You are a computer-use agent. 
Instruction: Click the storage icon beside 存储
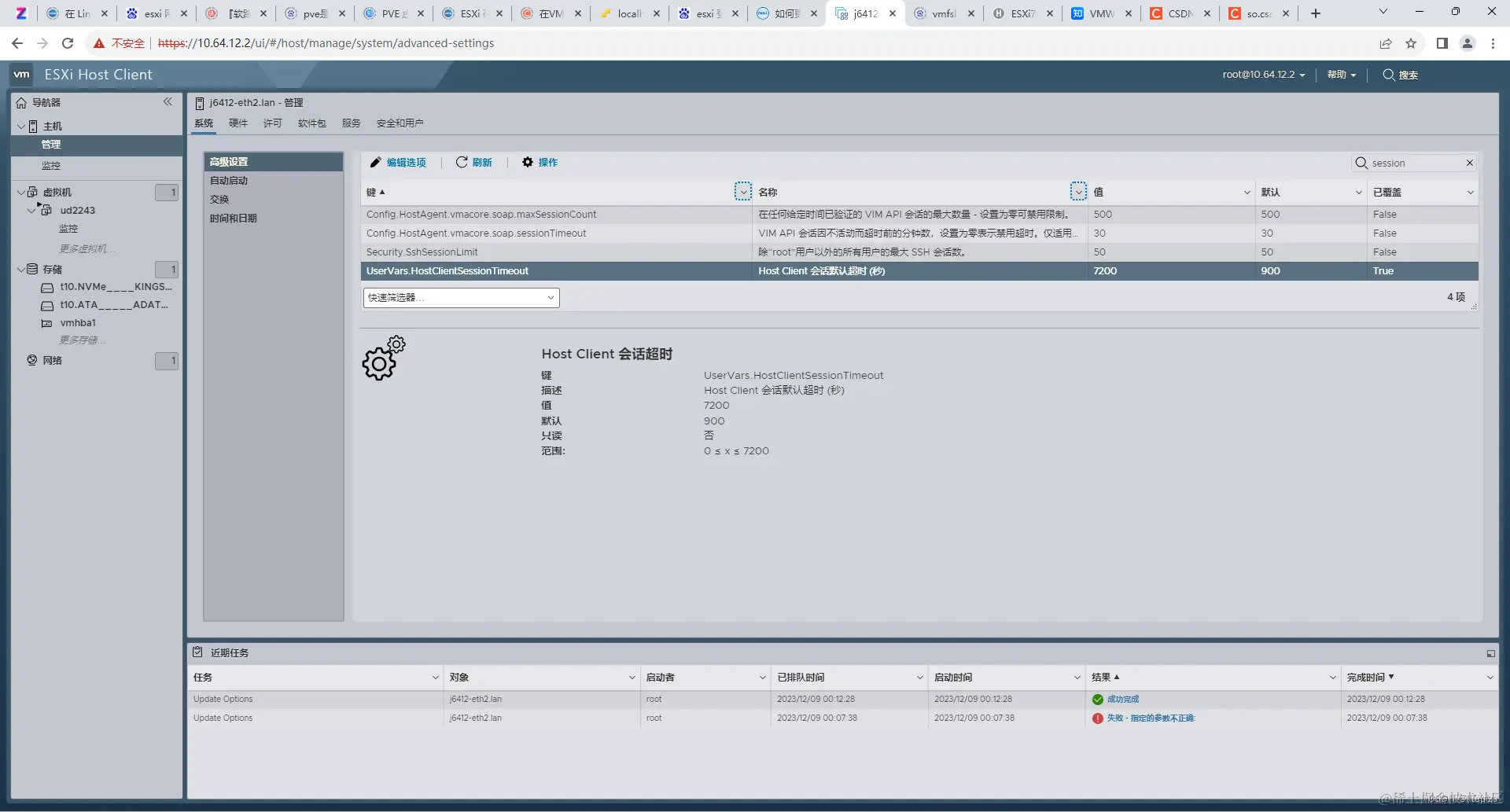33,269
